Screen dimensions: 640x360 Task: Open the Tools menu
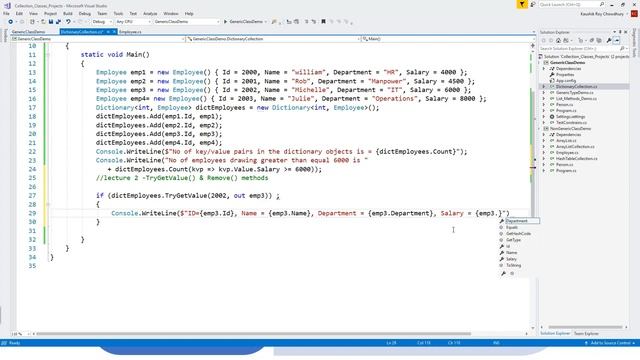[118, 13]
